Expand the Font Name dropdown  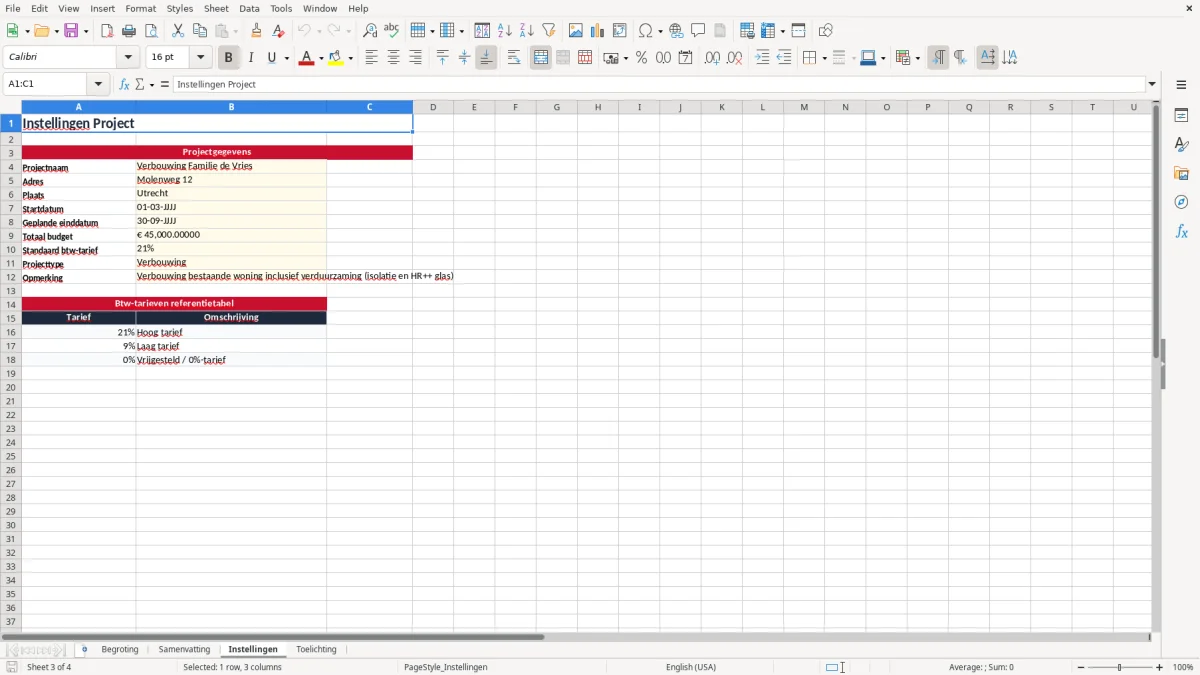pos(128,58)
